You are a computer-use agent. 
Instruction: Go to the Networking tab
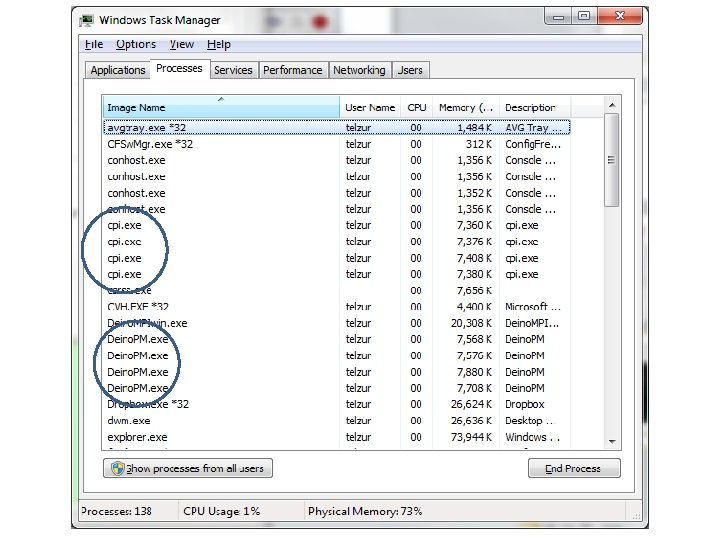[360, 70]
